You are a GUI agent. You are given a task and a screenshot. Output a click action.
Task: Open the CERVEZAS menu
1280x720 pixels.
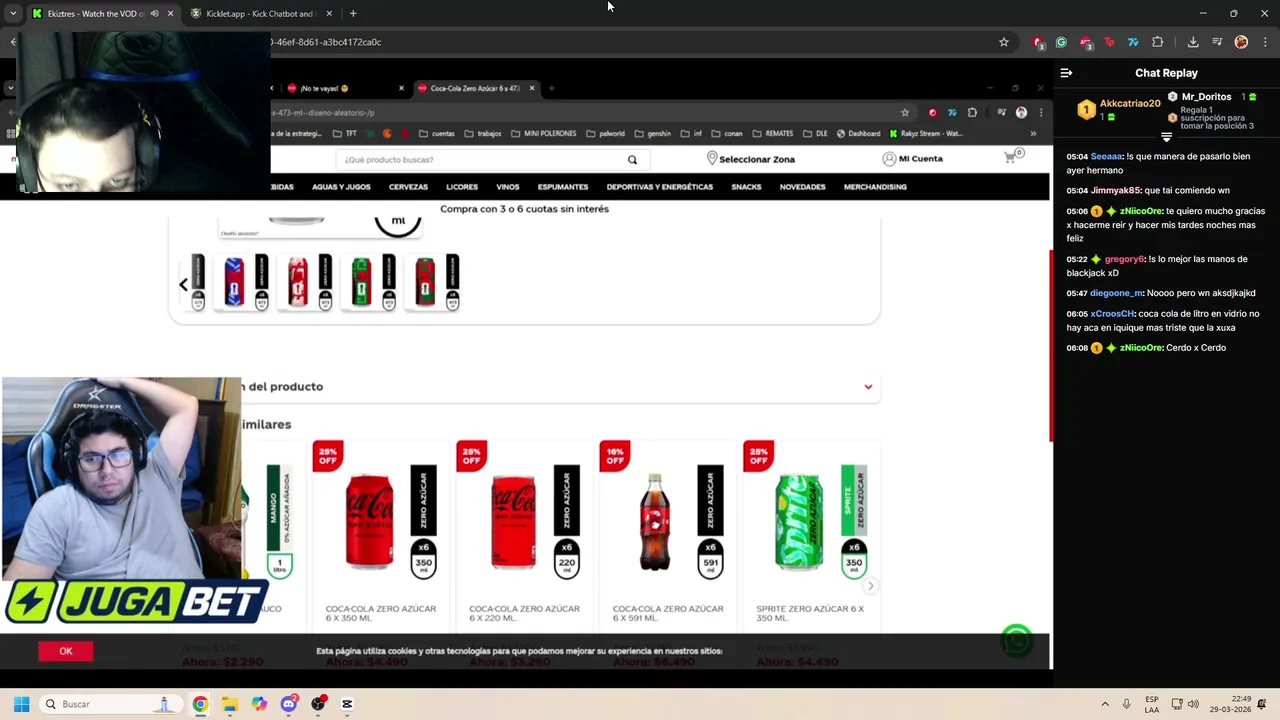click(408, 187)
